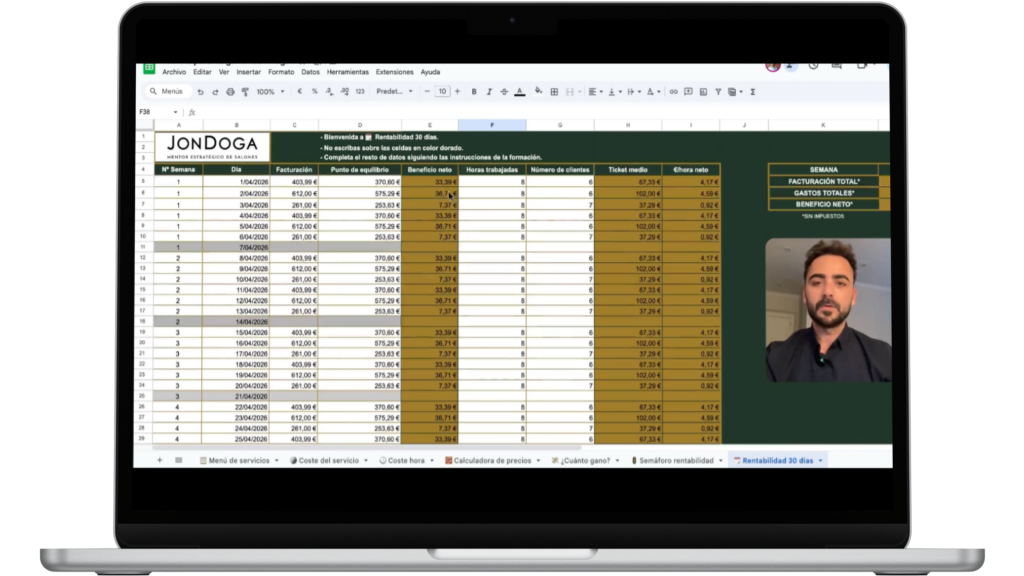Screen dimensions: 1024x576
Task: Toggle italic formatting
Action: (489, 92)
